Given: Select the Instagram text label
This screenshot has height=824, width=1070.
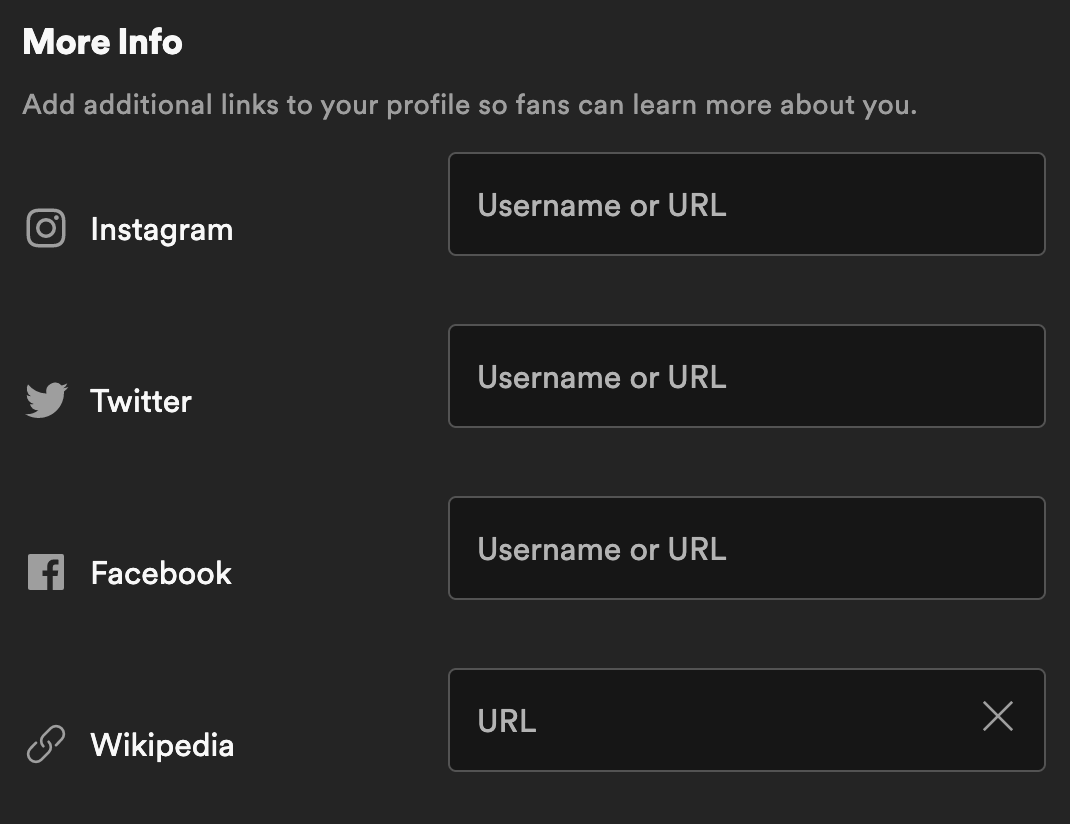Looking at the screenshot, I should [x=161, y=230].
